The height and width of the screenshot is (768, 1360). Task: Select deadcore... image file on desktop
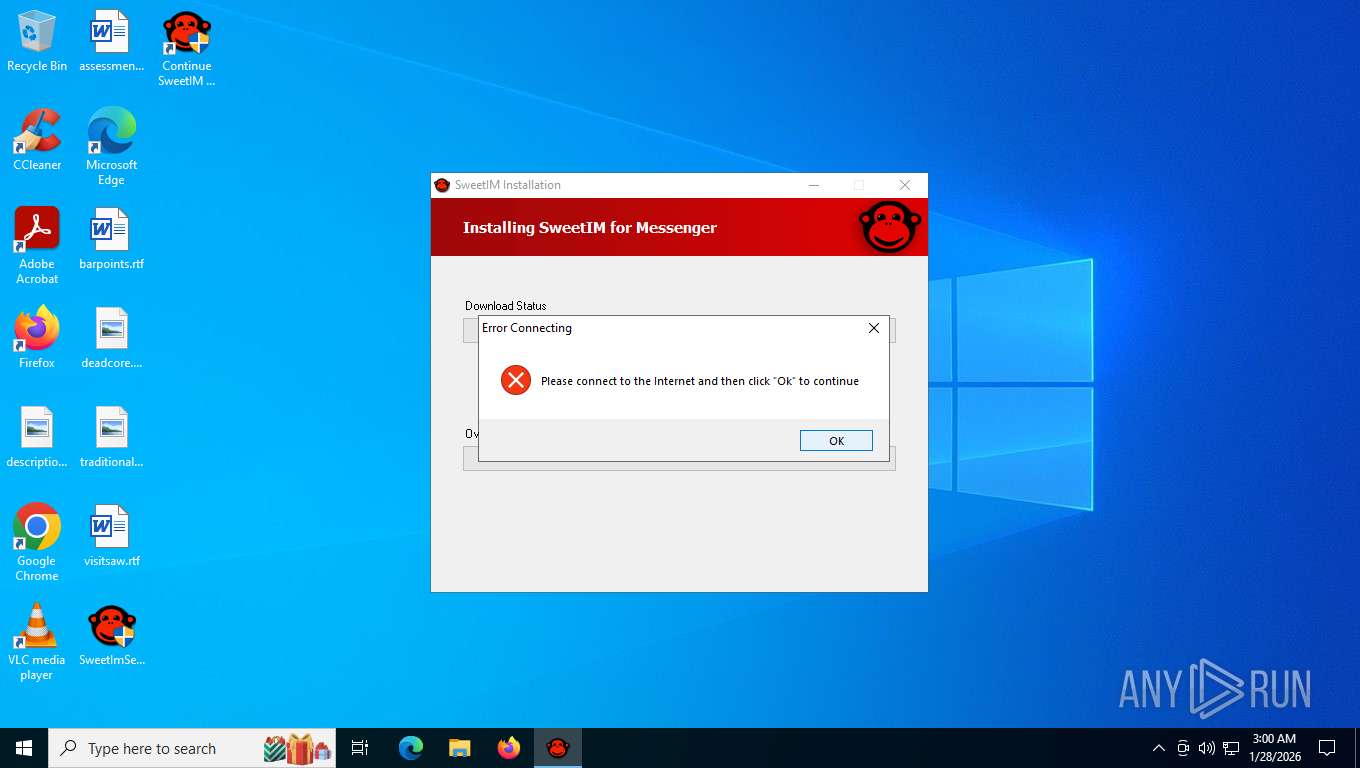pyautogui.click(x=111, y=338)
